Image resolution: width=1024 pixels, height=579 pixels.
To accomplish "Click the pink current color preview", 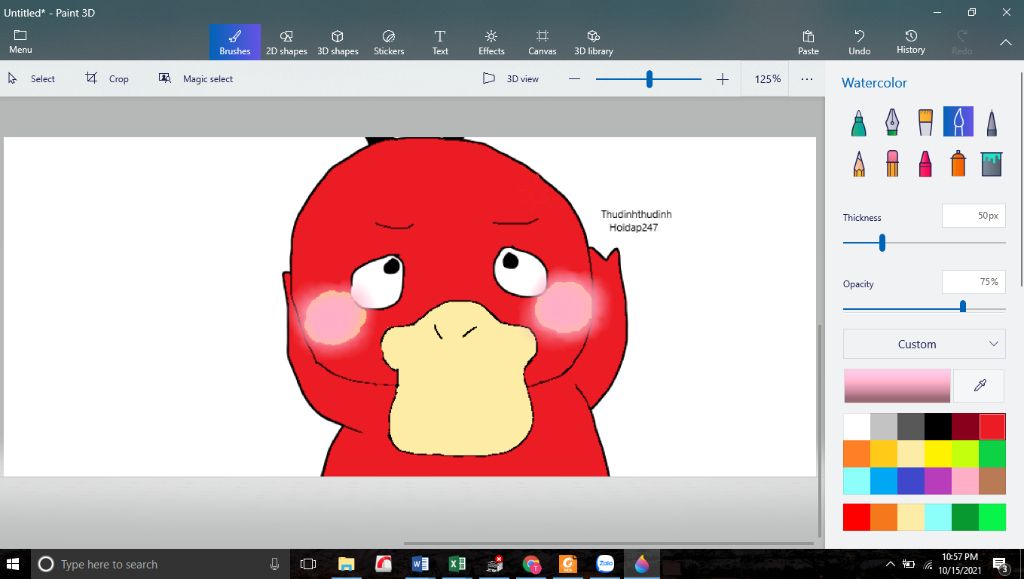I will coord(897,385).
